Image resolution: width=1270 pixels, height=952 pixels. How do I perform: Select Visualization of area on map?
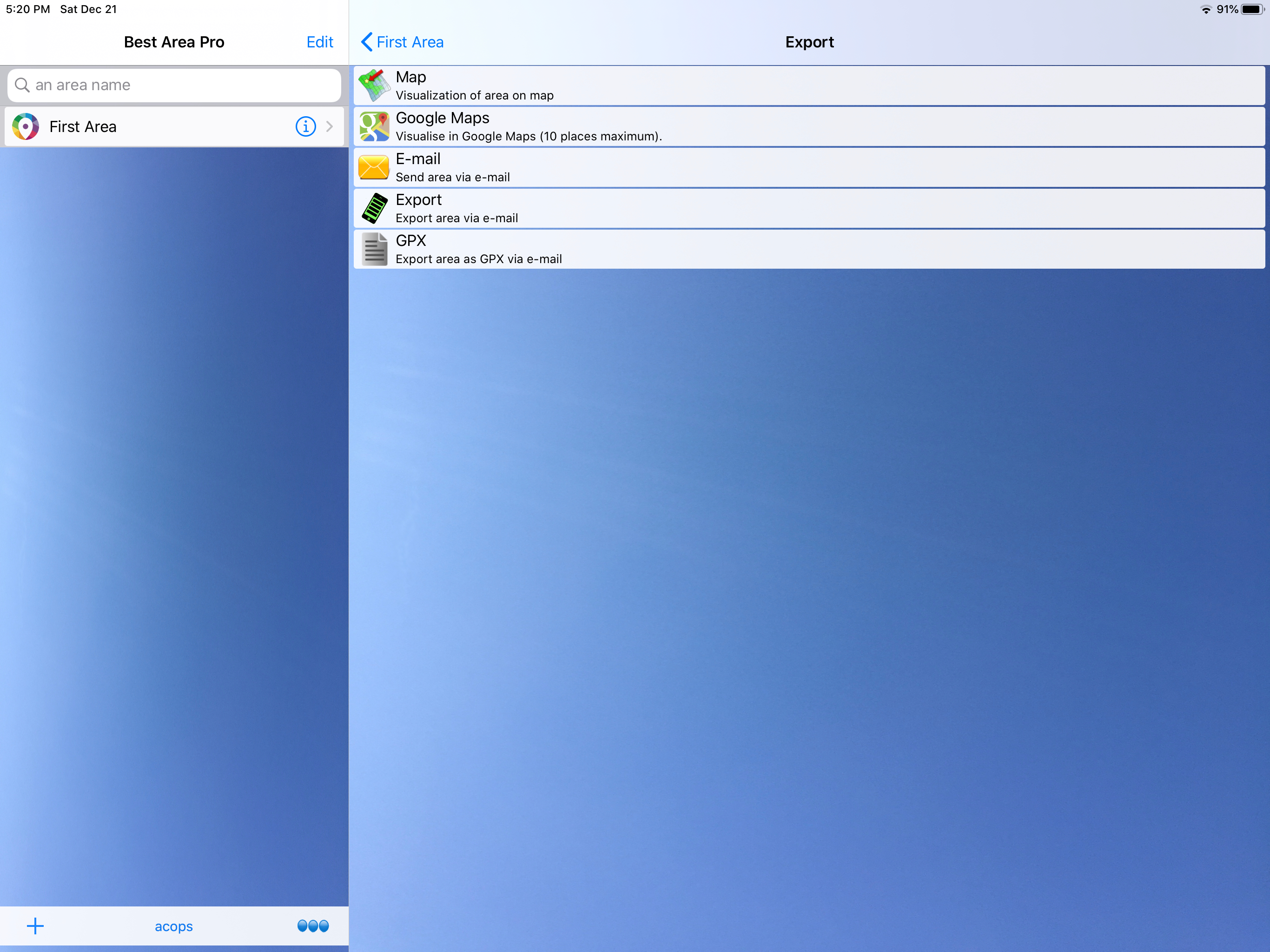pyautogui.click(x=474, y=95)
